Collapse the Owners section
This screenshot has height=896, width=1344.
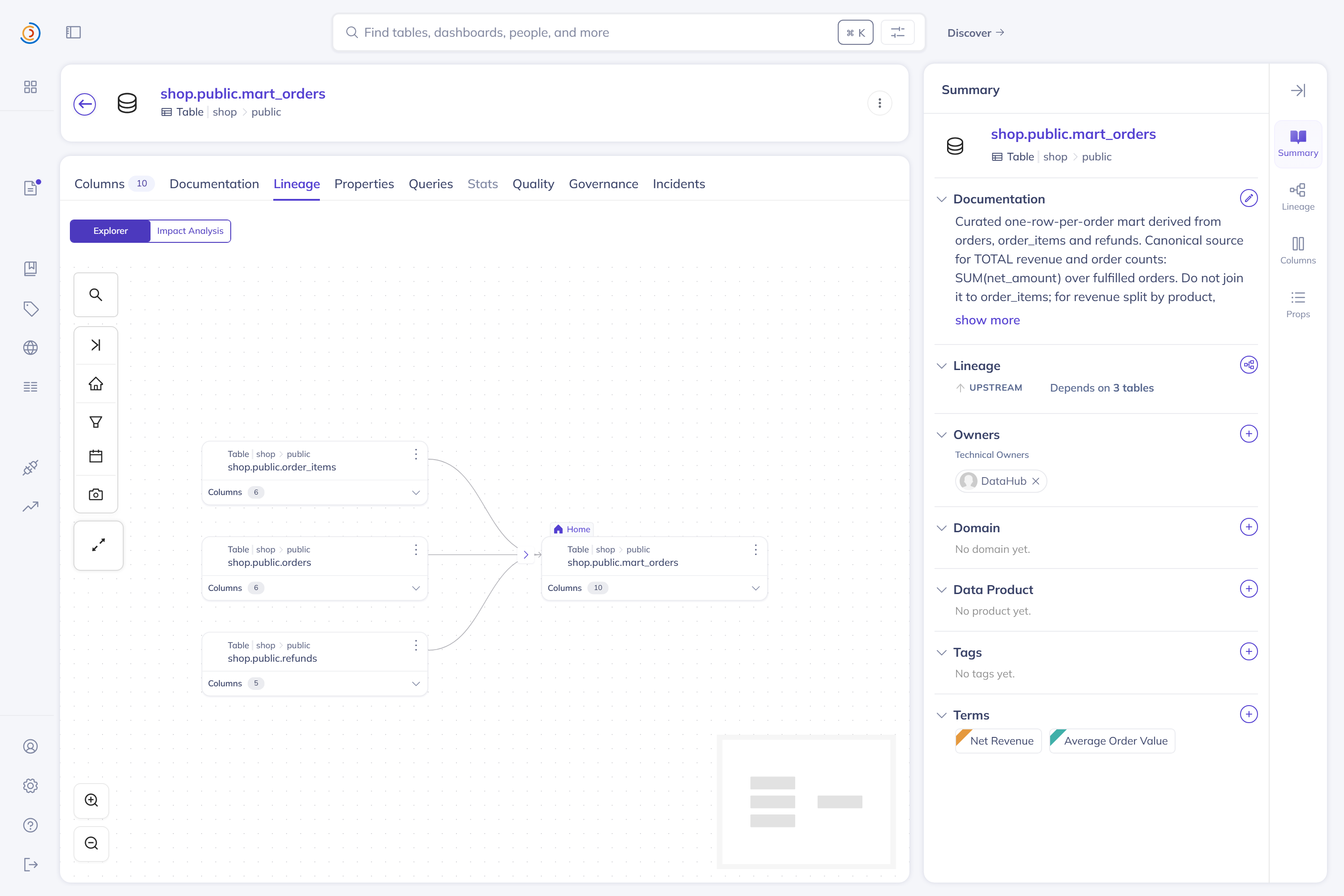click(x=942, y=435)
